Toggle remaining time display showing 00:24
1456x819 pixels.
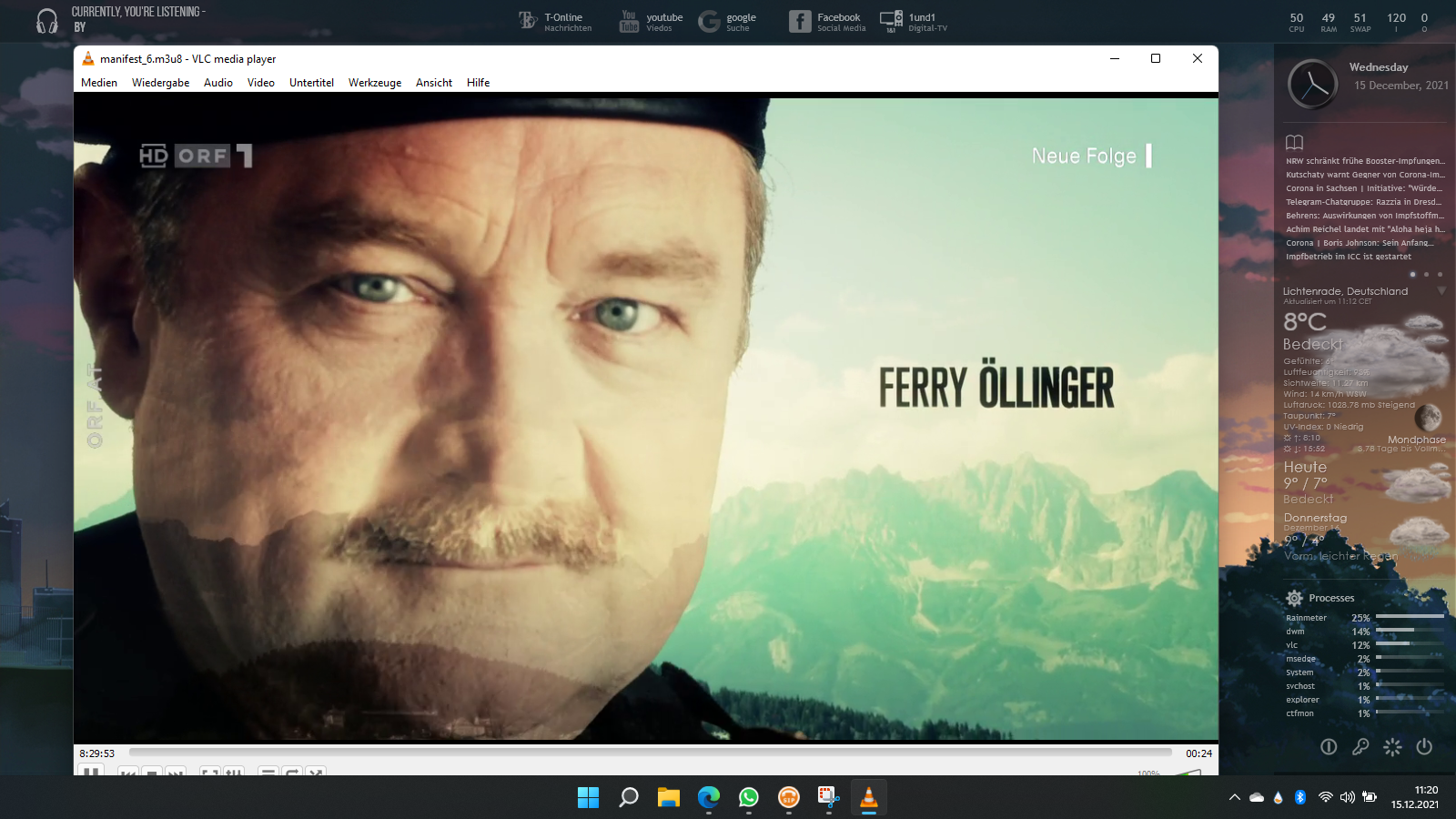[x=1198, y=753]
